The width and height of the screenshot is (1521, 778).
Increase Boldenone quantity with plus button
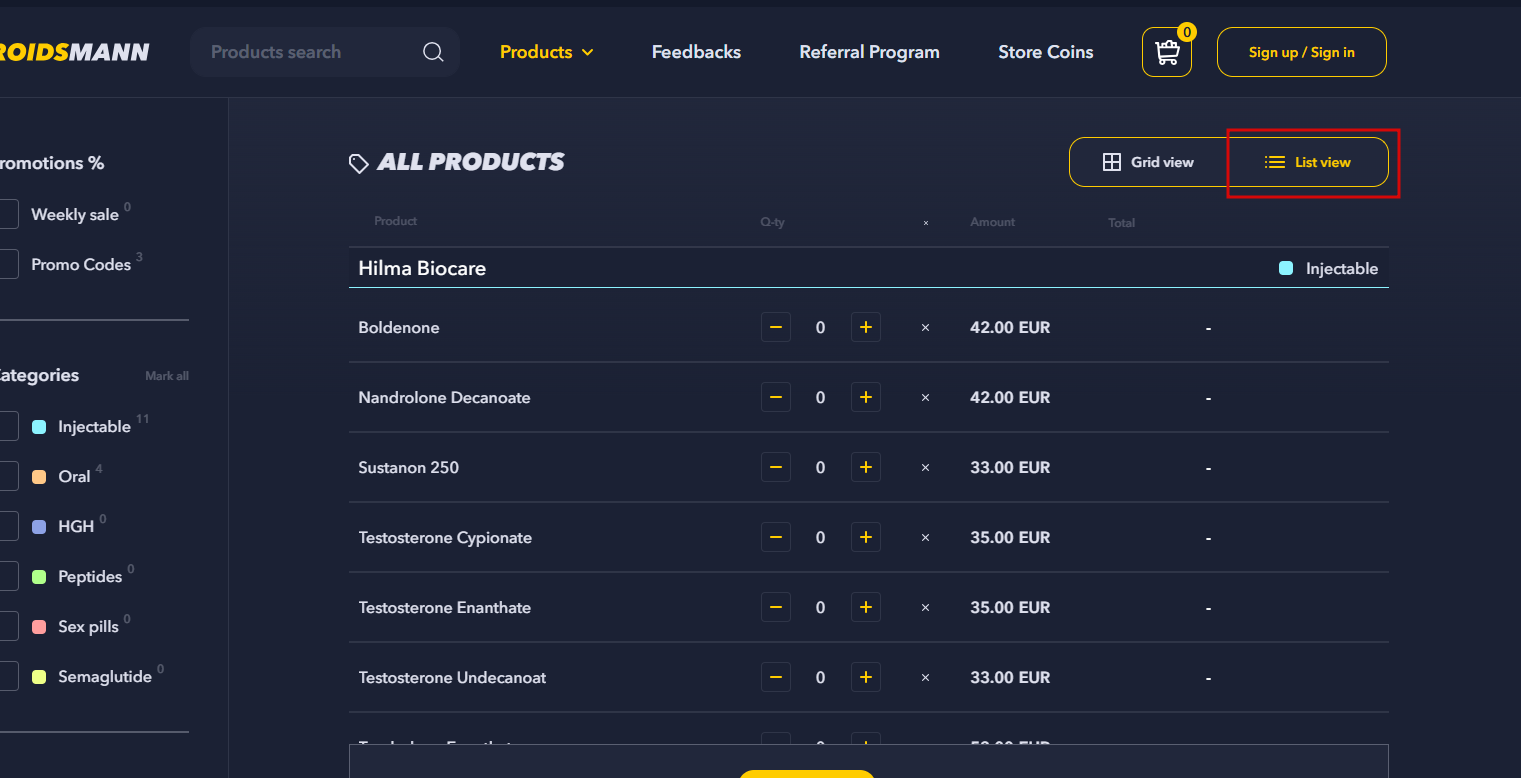pos(866,327)
